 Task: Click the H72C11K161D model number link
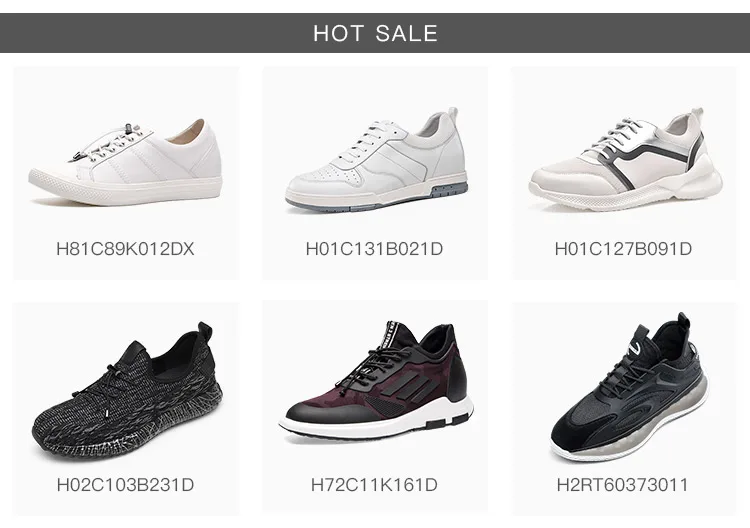375,485
